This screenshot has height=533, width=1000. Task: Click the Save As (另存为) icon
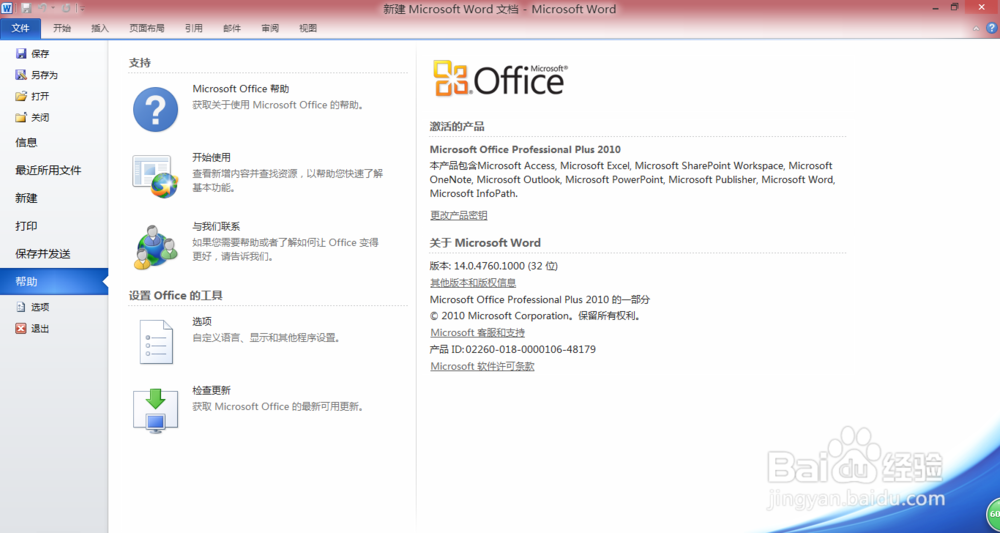(x=21, y=75)
